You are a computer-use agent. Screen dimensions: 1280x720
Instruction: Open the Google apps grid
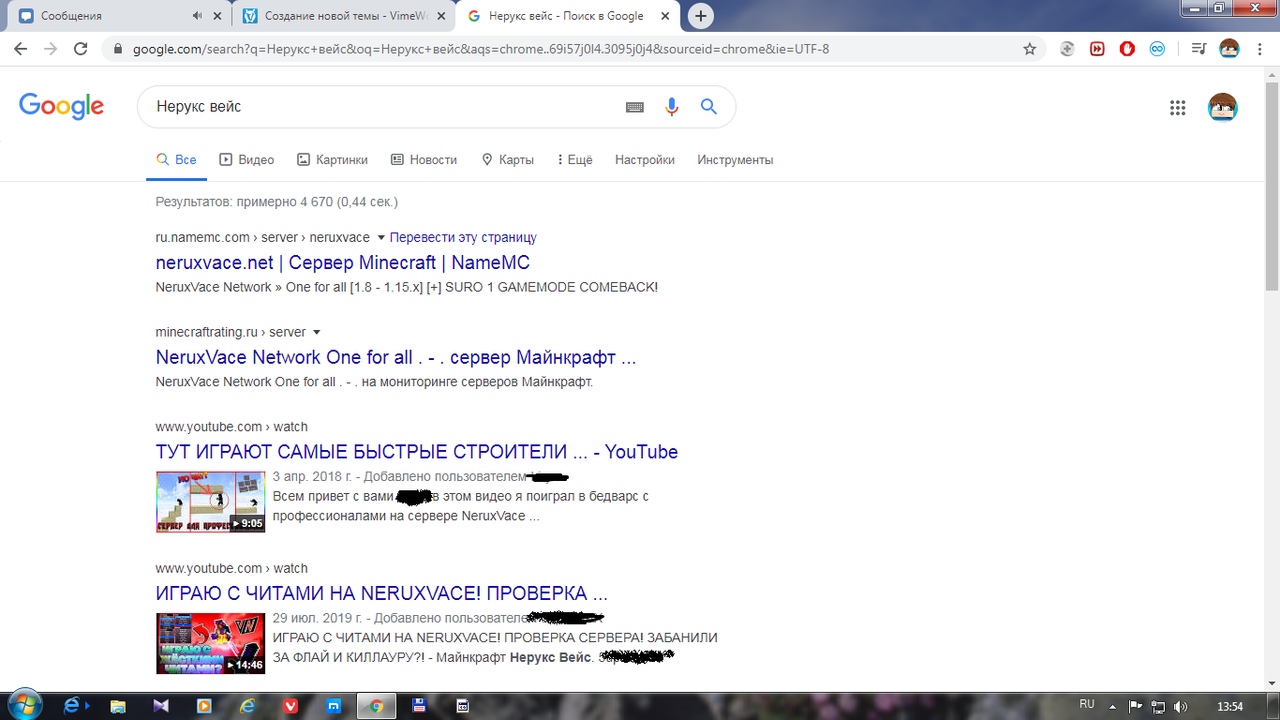(1177, 108)
